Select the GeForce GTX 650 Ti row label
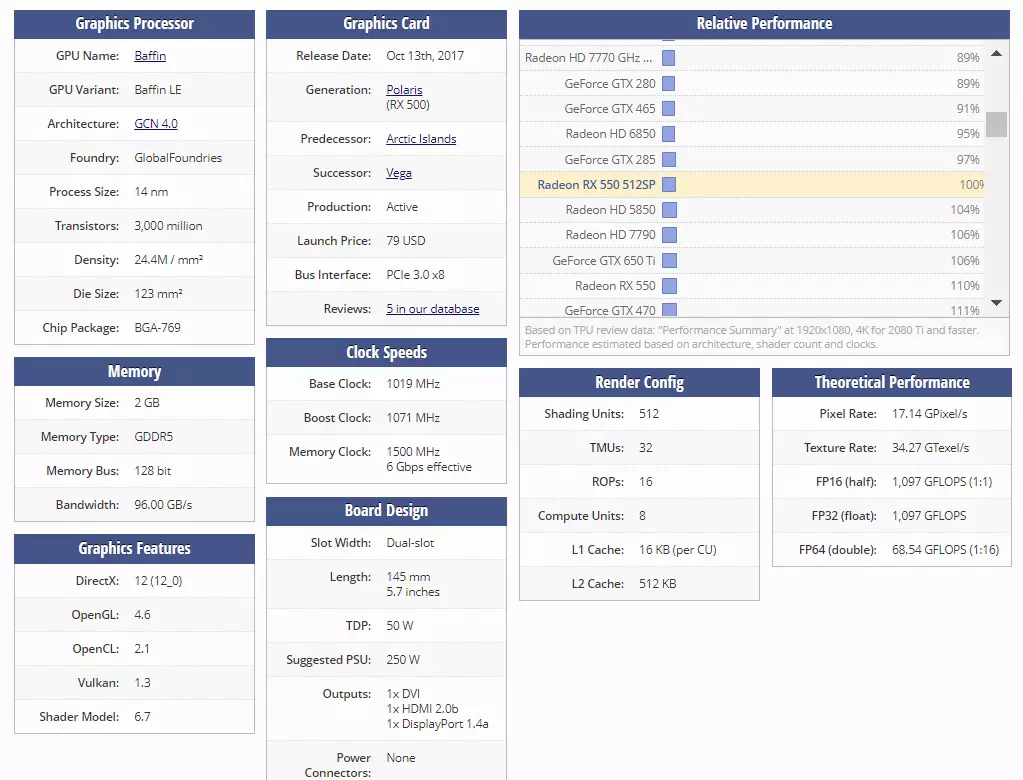Image resolution: width=1023 pixels, height=780 pixels. 603,261
